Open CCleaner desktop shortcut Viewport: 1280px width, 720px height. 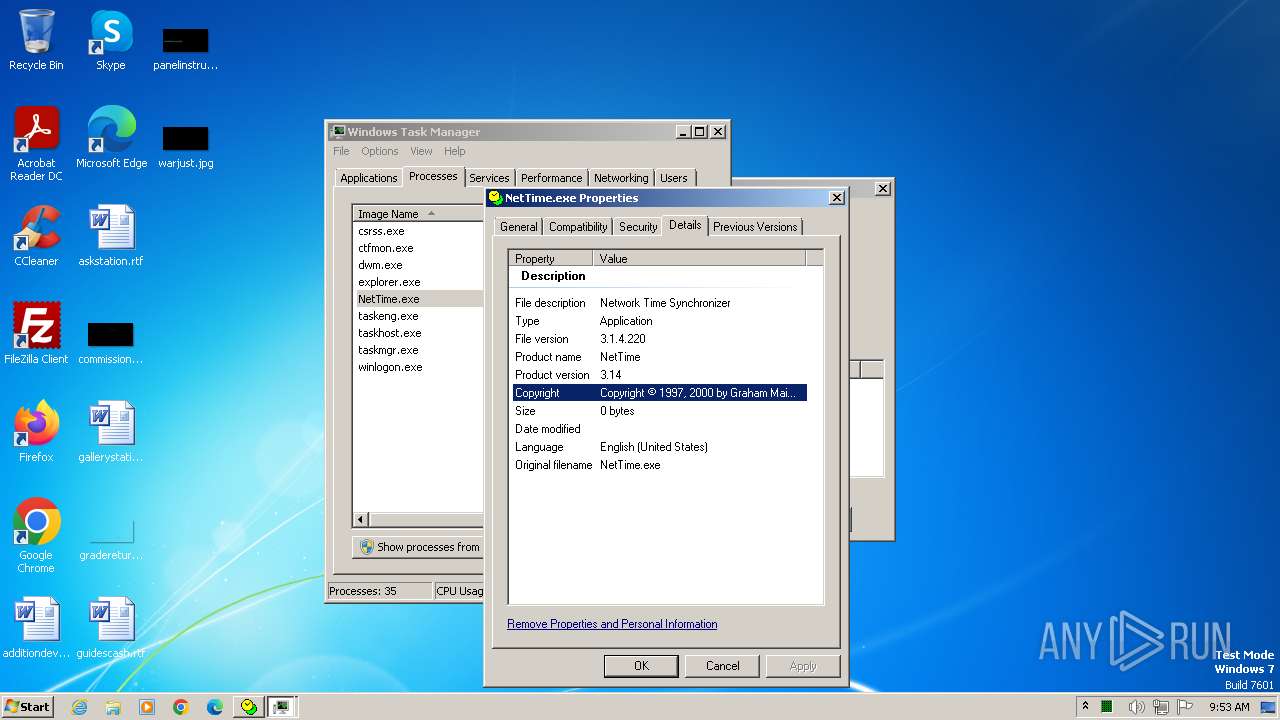36,236
